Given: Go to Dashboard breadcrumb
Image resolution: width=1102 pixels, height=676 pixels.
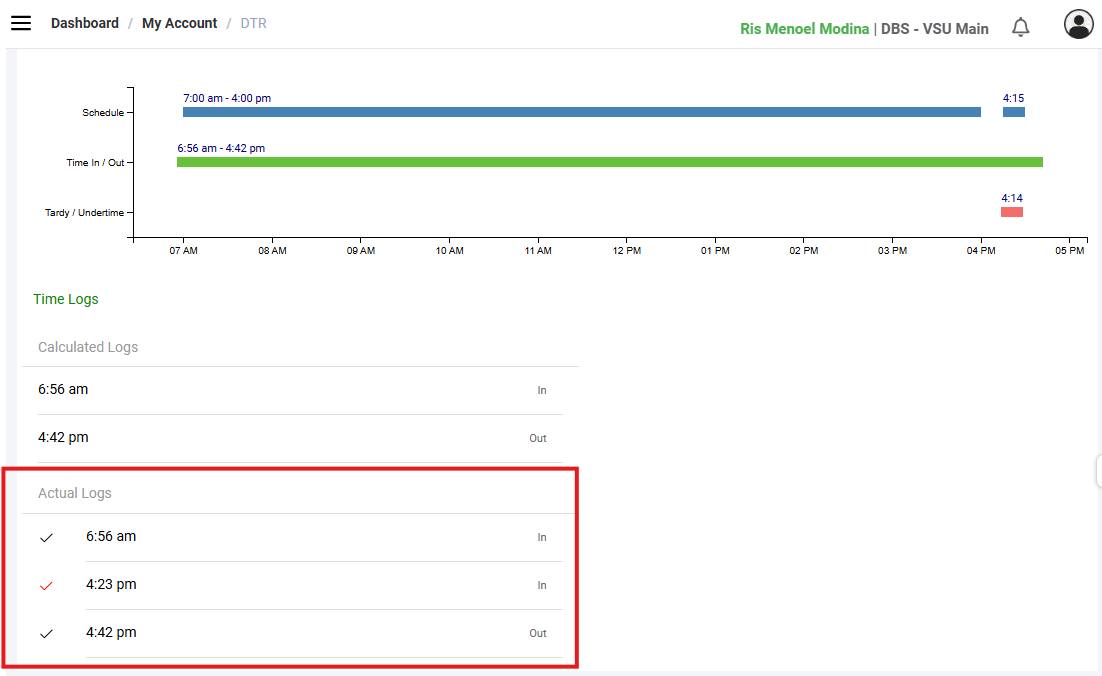Looking at the screenshot, I should [85, 23].
